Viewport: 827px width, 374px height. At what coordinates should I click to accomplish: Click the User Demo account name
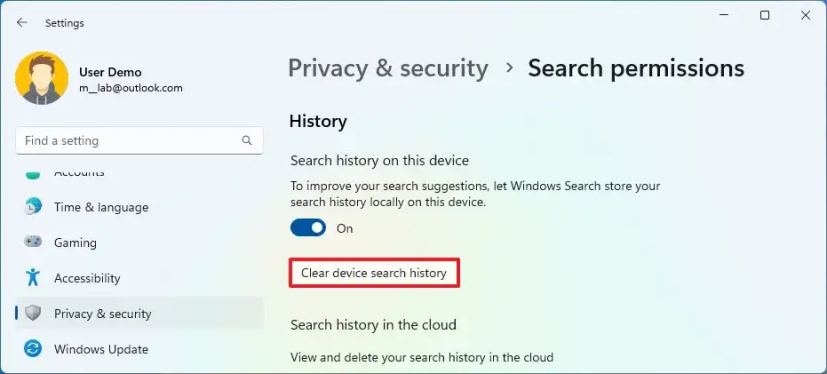coord(110,72)
